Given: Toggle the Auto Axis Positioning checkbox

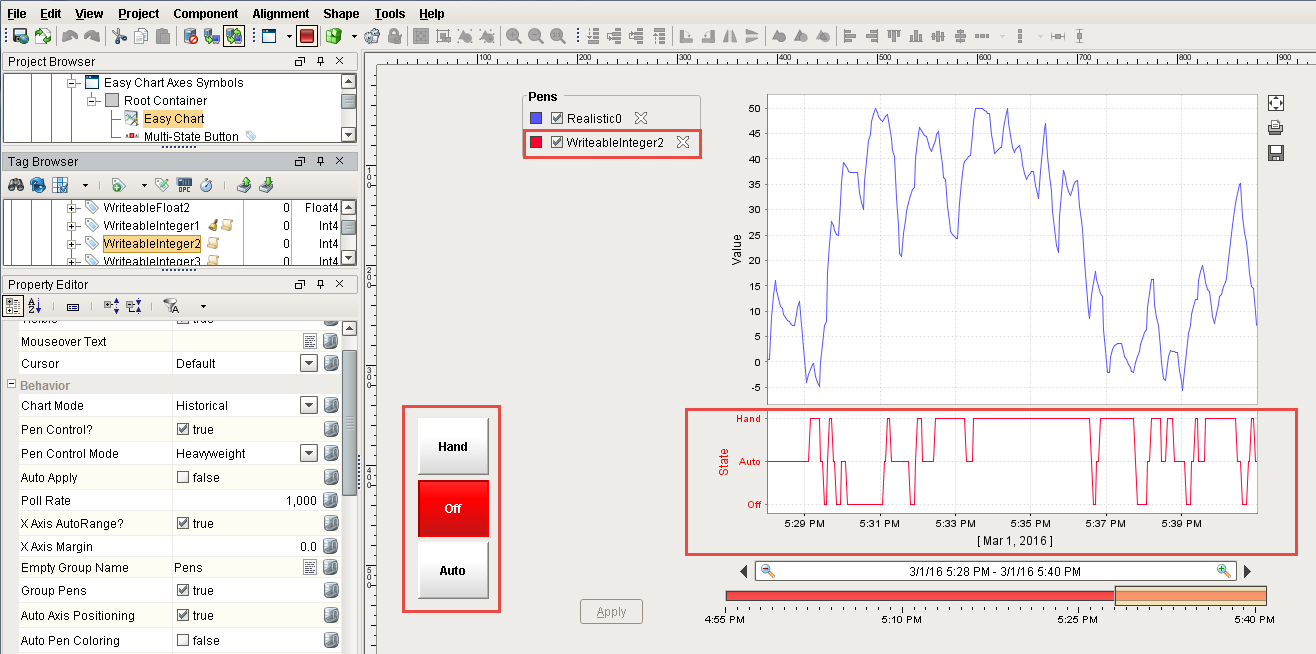Looking at the screenshot, I should (183, 615).
